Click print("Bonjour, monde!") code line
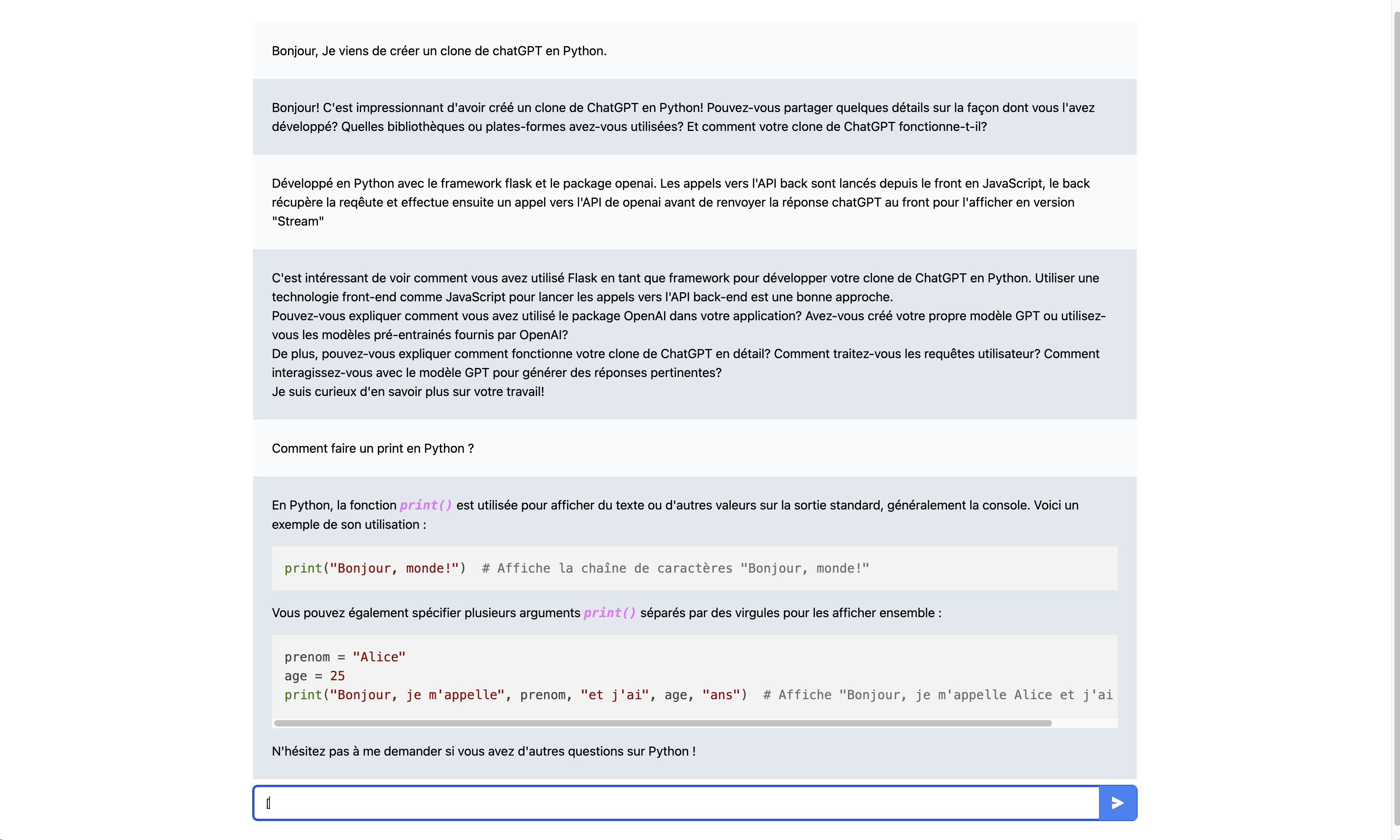The width and height of the screenshot is (1400, 840). (375, 568)
